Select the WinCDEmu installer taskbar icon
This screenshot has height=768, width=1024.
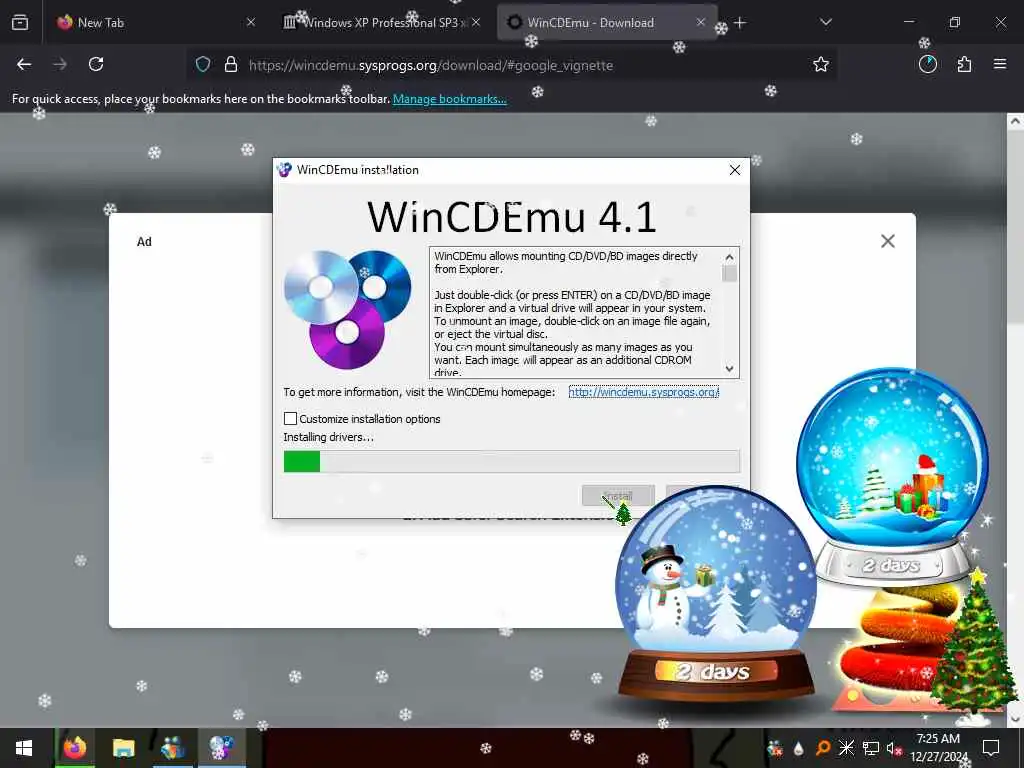coord(221,748)
